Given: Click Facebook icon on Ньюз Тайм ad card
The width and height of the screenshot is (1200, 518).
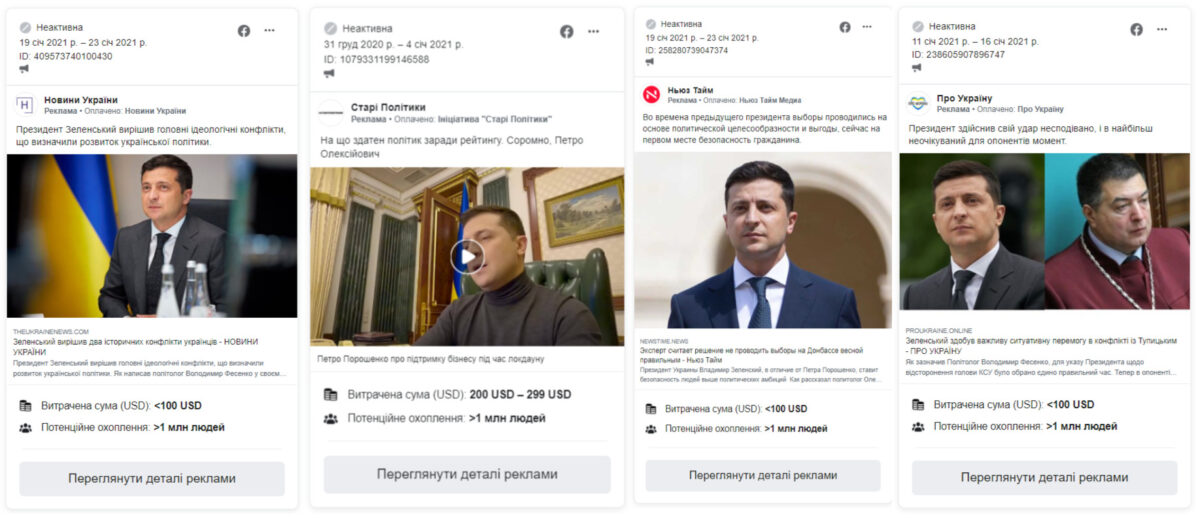Looking at the screenshot, I should tap(845, 27).
